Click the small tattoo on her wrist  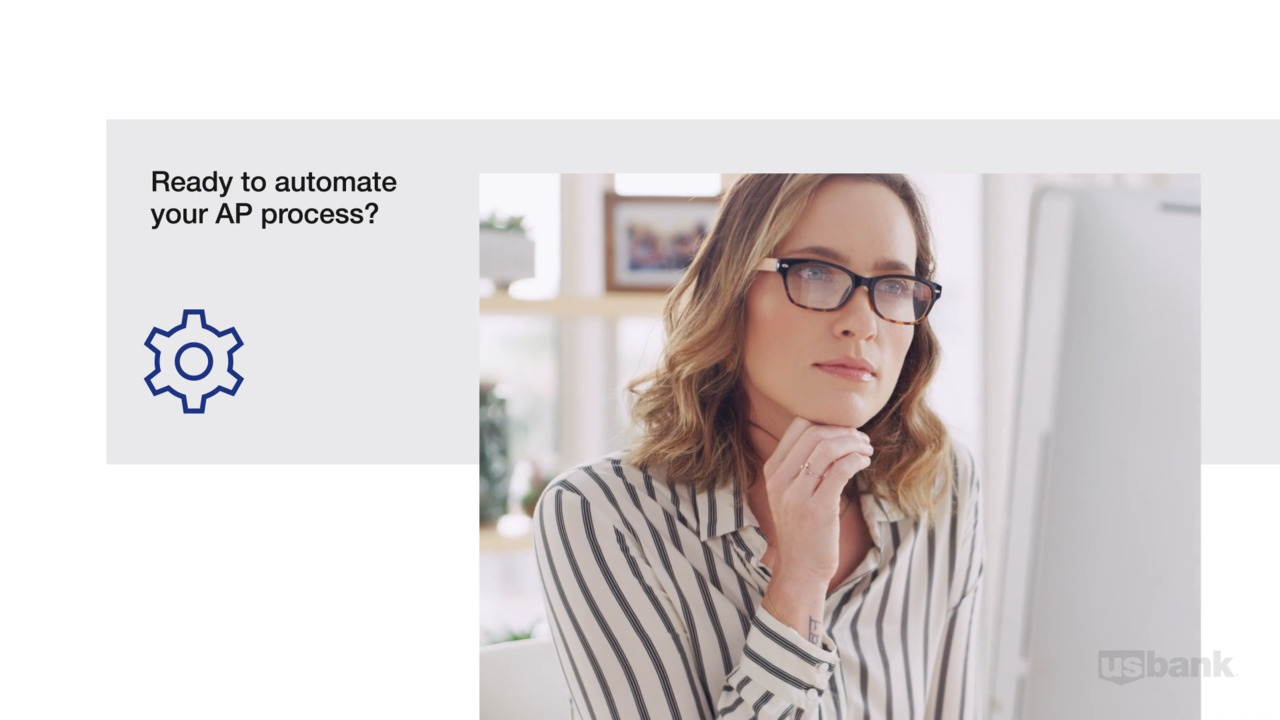pos(814,629)
